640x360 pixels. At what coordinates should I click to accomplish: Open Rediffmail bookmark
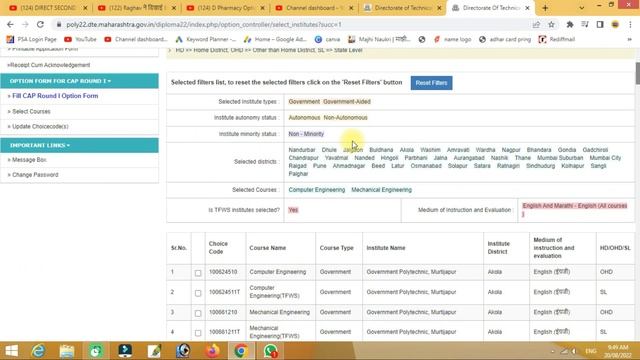click(x=557, y=39)
